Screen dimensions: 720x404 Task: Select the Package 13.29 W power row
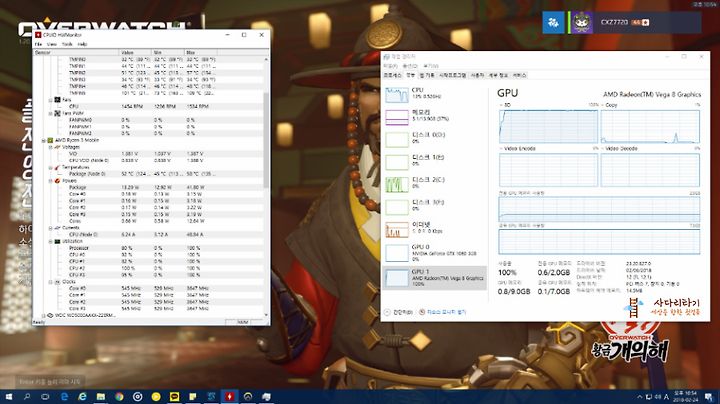pyautogui.click(x=148, y=187)
